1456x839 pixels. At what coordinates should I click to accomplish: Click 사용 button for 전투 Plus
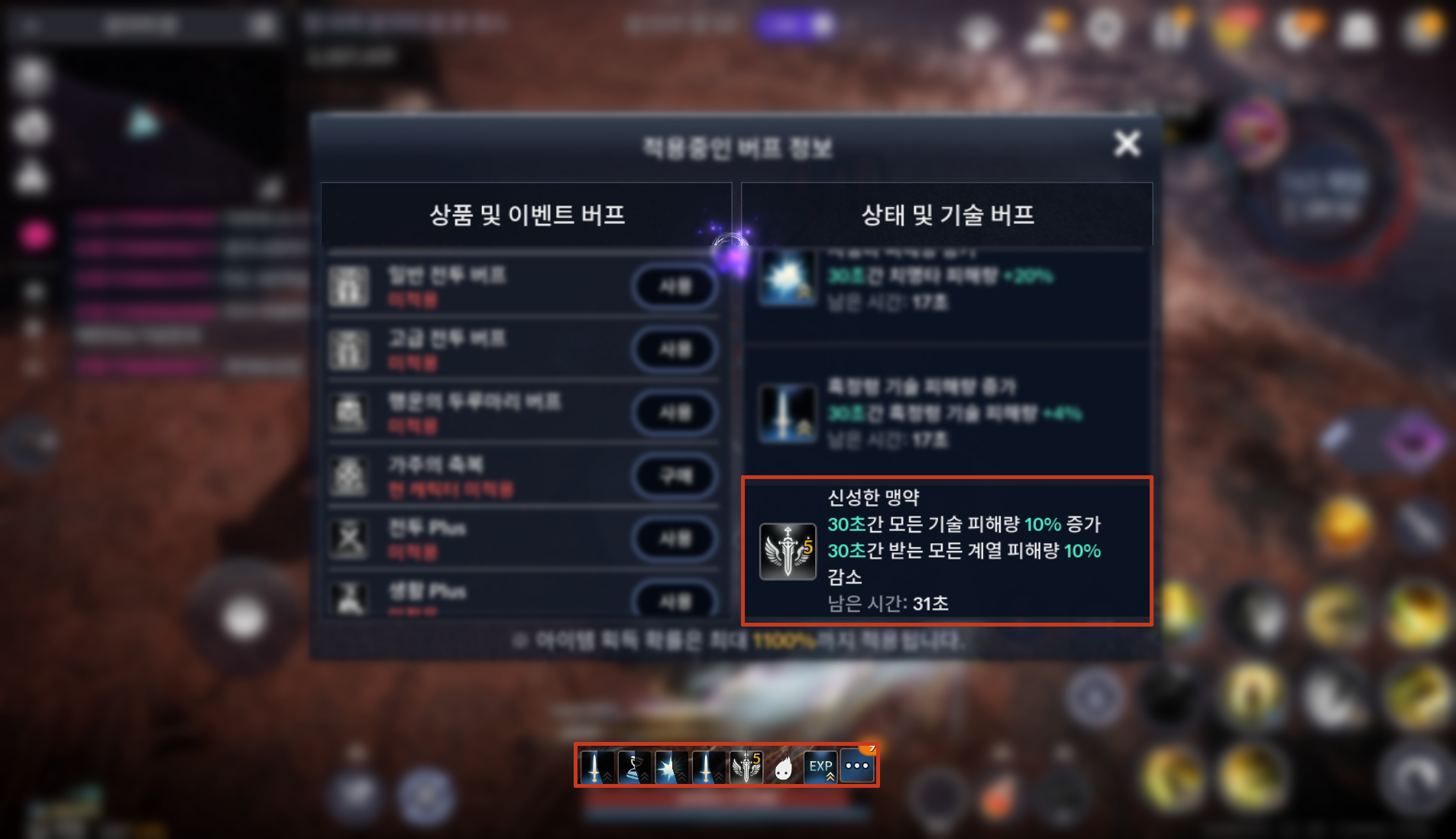(675, 539)
